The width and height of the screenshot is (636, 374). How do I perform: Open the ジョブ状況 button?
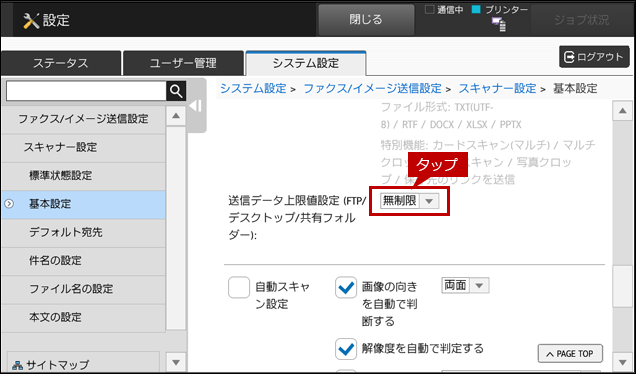(x=582, y=20)
